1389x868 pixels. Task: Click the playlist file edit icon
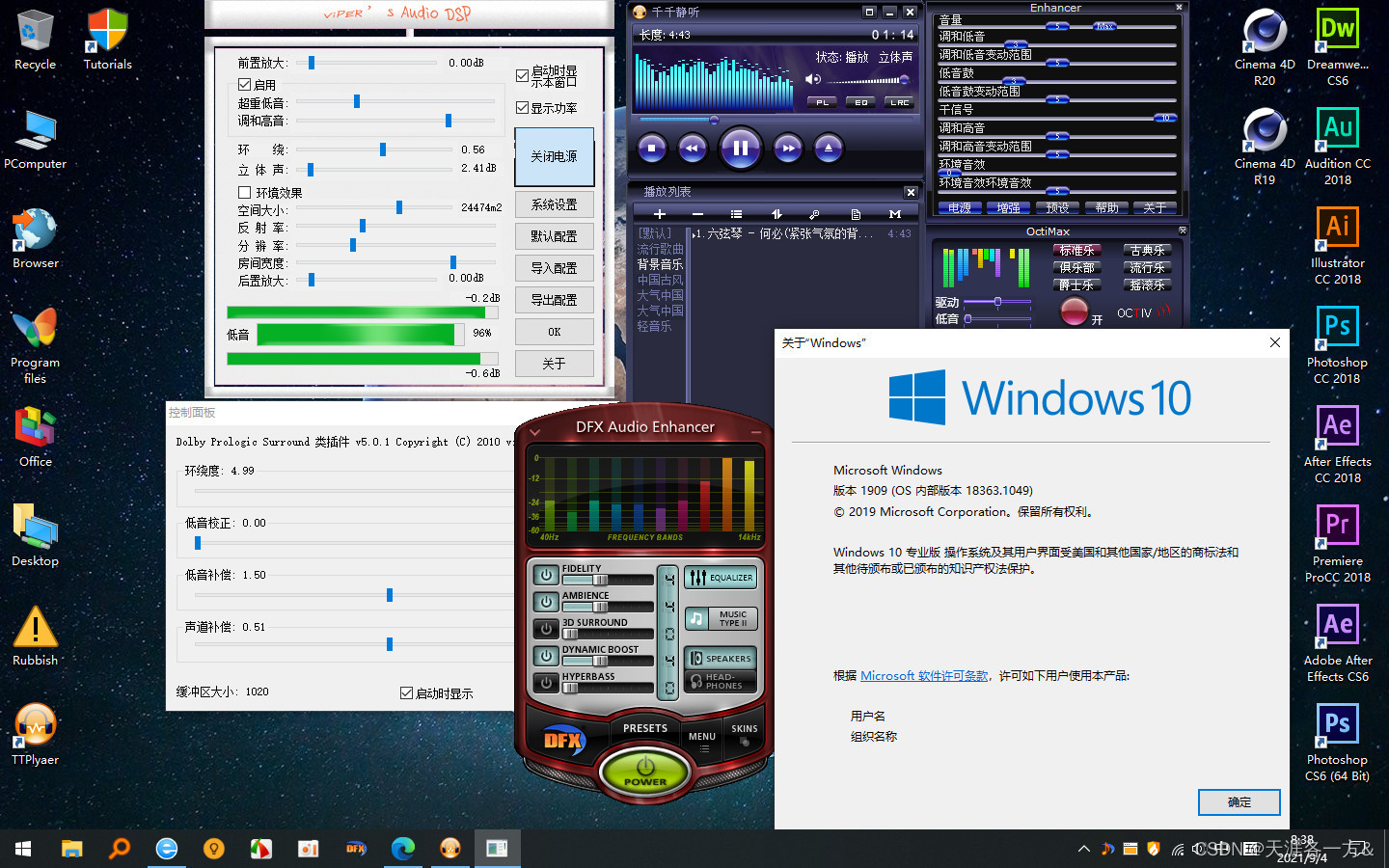pyautogui.click(x=856, y=214)
